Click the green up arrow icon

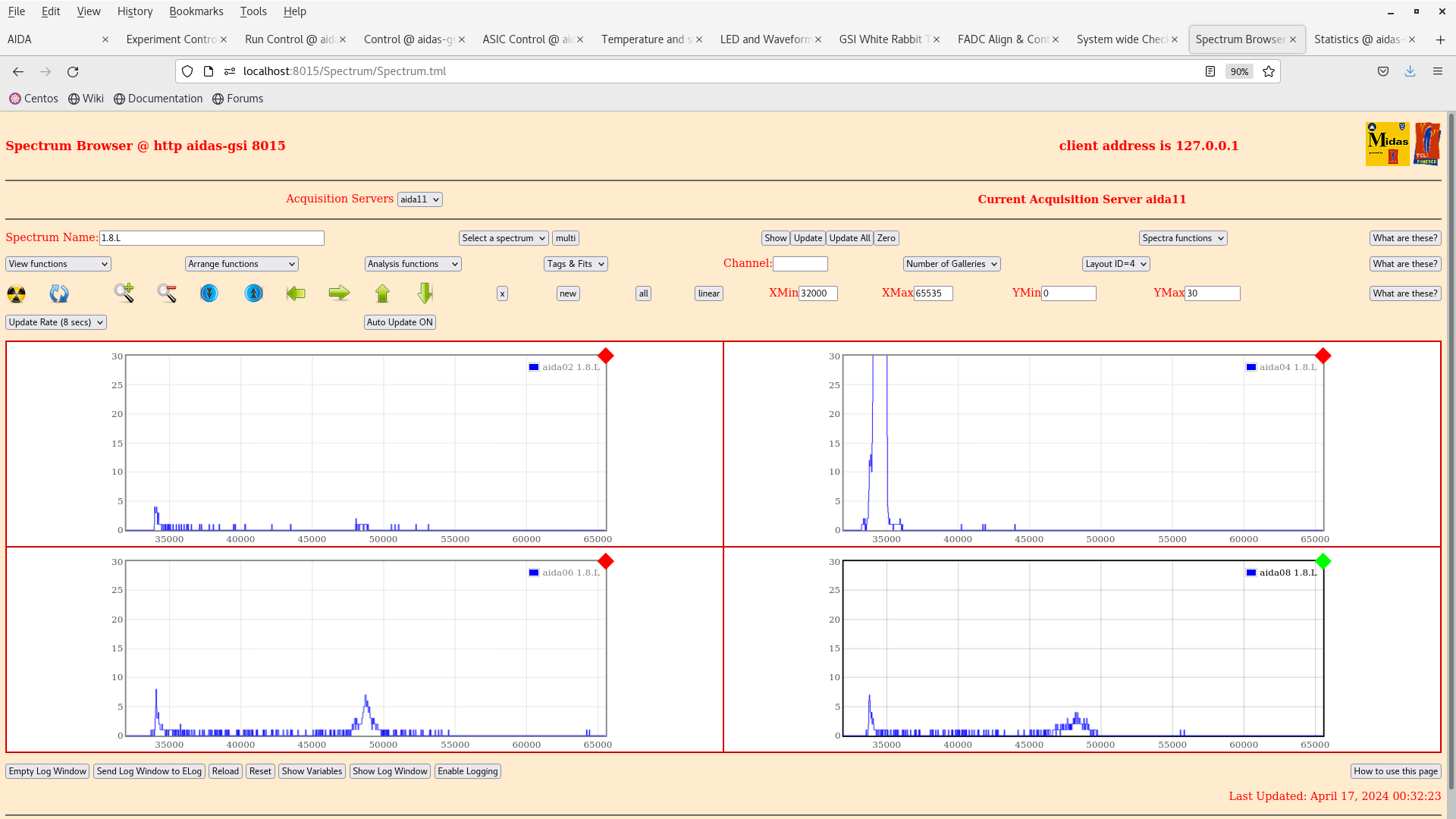coord(382,293)
